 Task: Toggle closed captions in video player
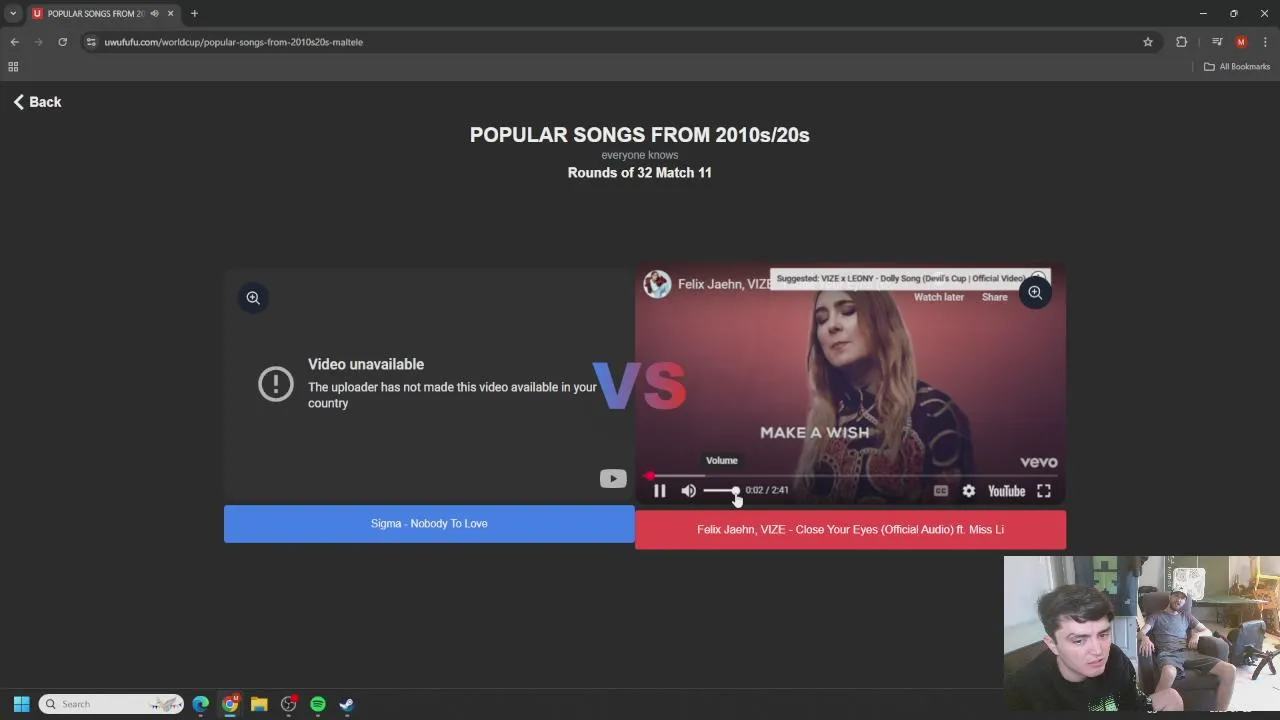click(x=940, y=491)
